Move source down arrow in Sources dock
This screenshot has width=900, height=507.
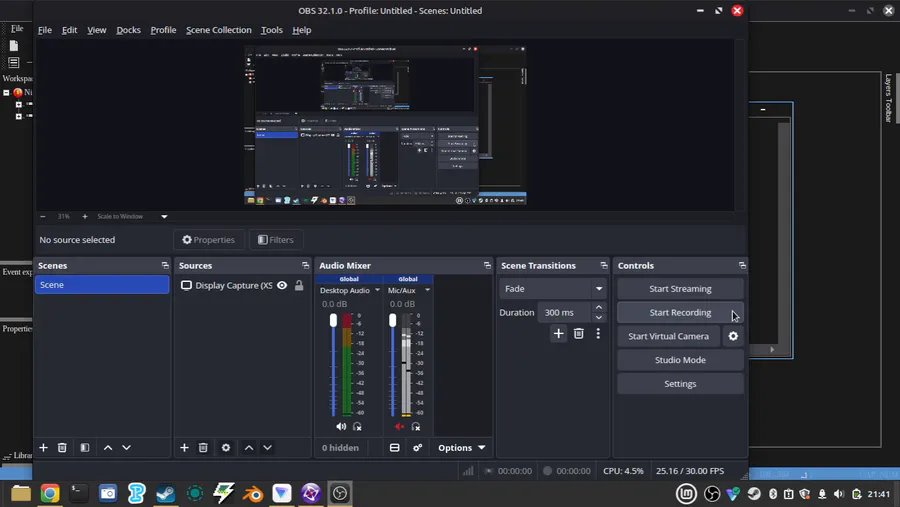(x=267, y=447)
